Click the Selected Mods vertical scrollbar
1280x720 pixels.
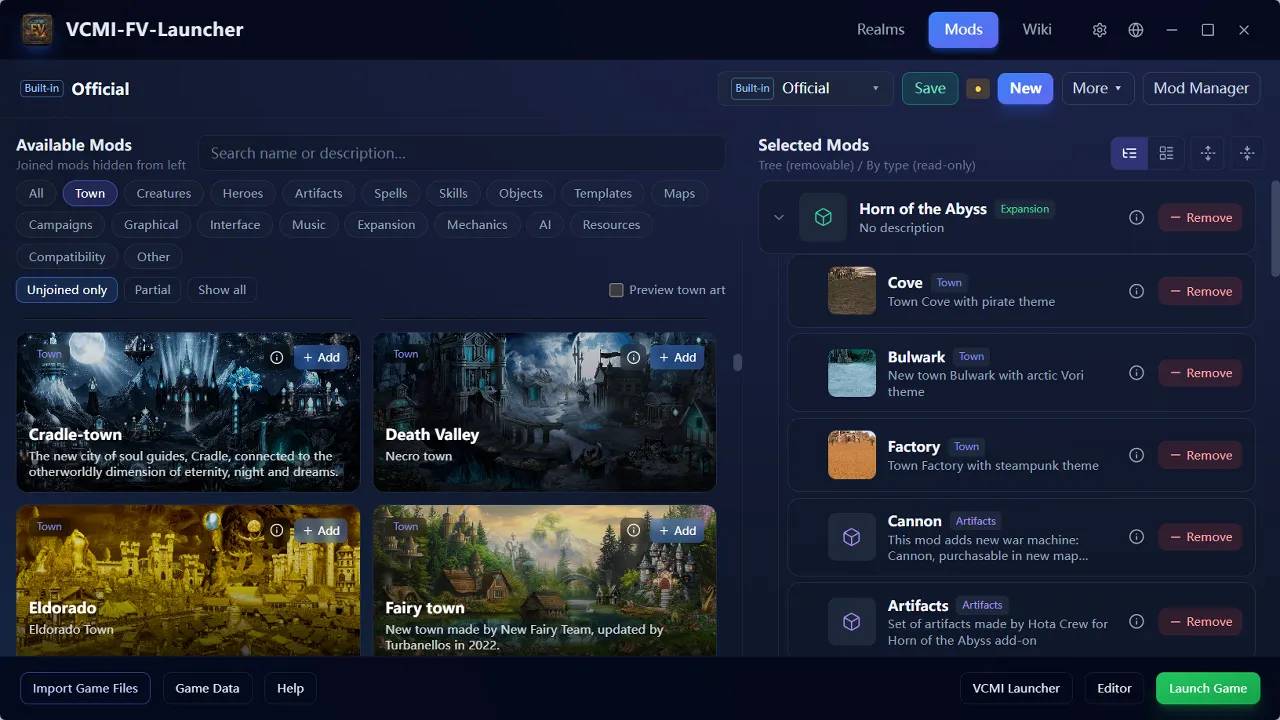tap(1275, 228)
